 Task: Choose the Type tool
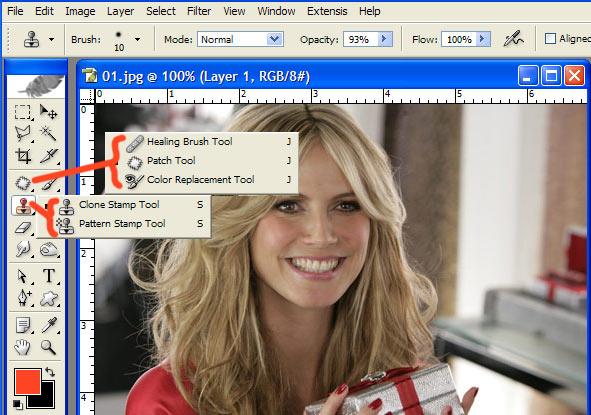point(49,276)
